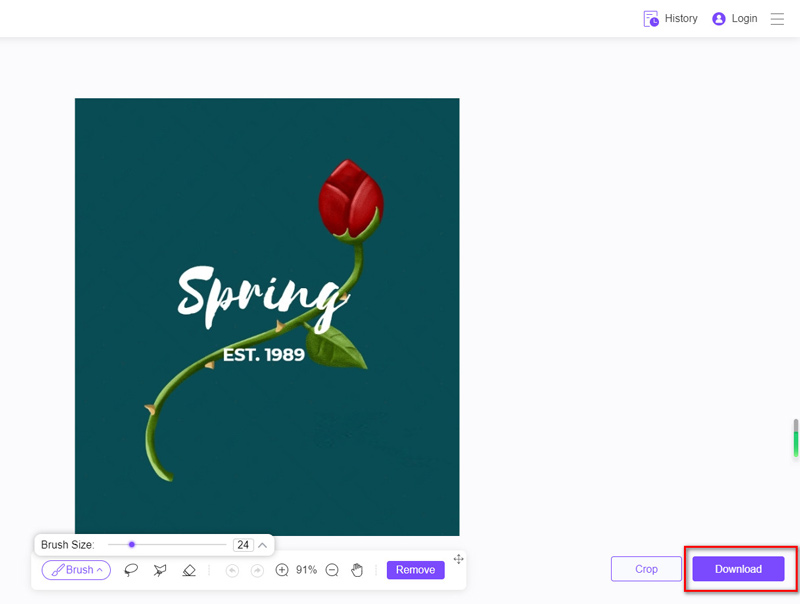Expand the Brush tool dropdown
This screenshot has height=604, width=800.
76,570
